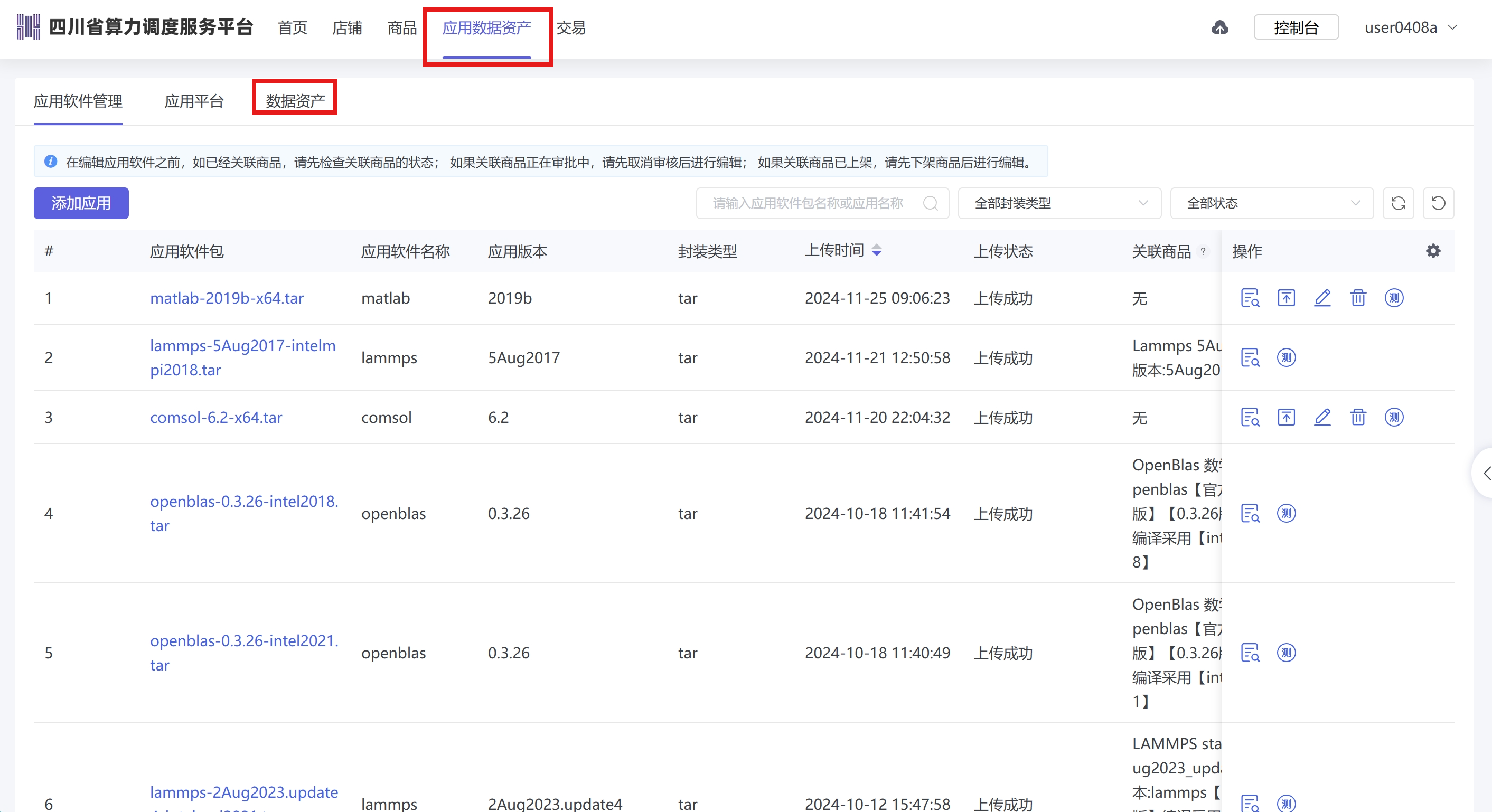Screen dimensions: 1492x812
Task: Click the 测 test icon in lammps-2Aug2023 row
Action: [x=1286, y=804]
